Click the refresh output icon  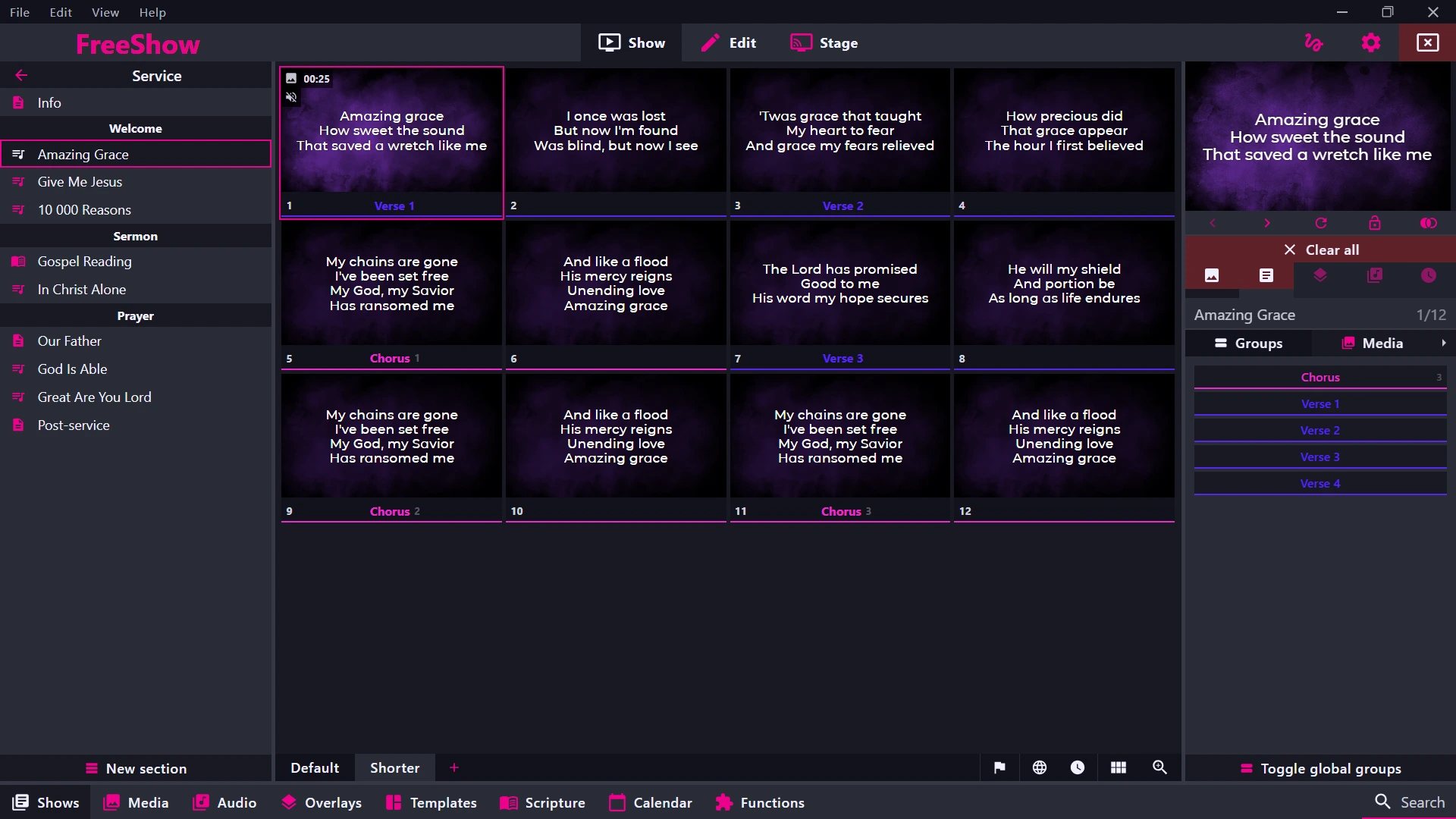point(1321,223)
